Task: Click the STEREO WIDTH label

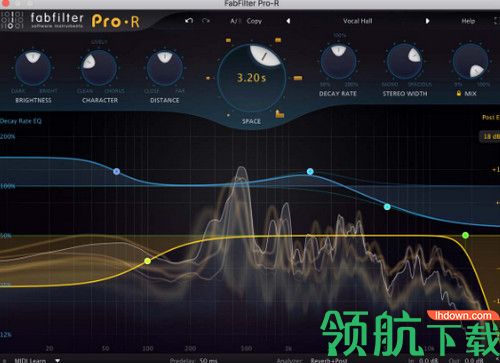Action: pos(405,94)
